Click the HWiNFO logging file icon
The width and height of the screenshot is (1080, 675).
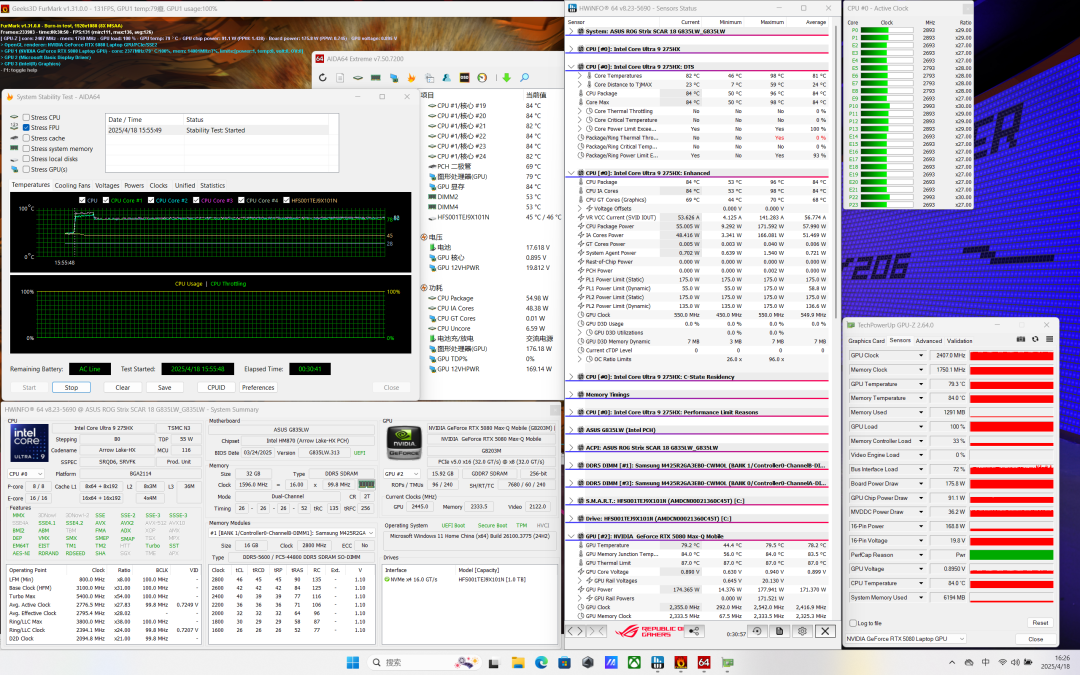tap(780, 631)
